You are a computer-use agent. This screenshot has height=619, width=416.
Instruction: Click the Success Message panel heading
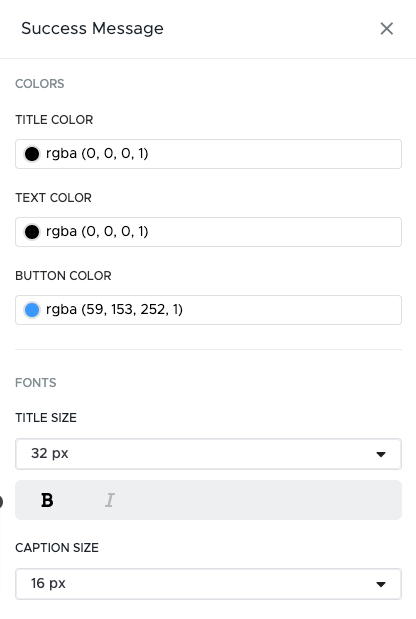[92, 28]
